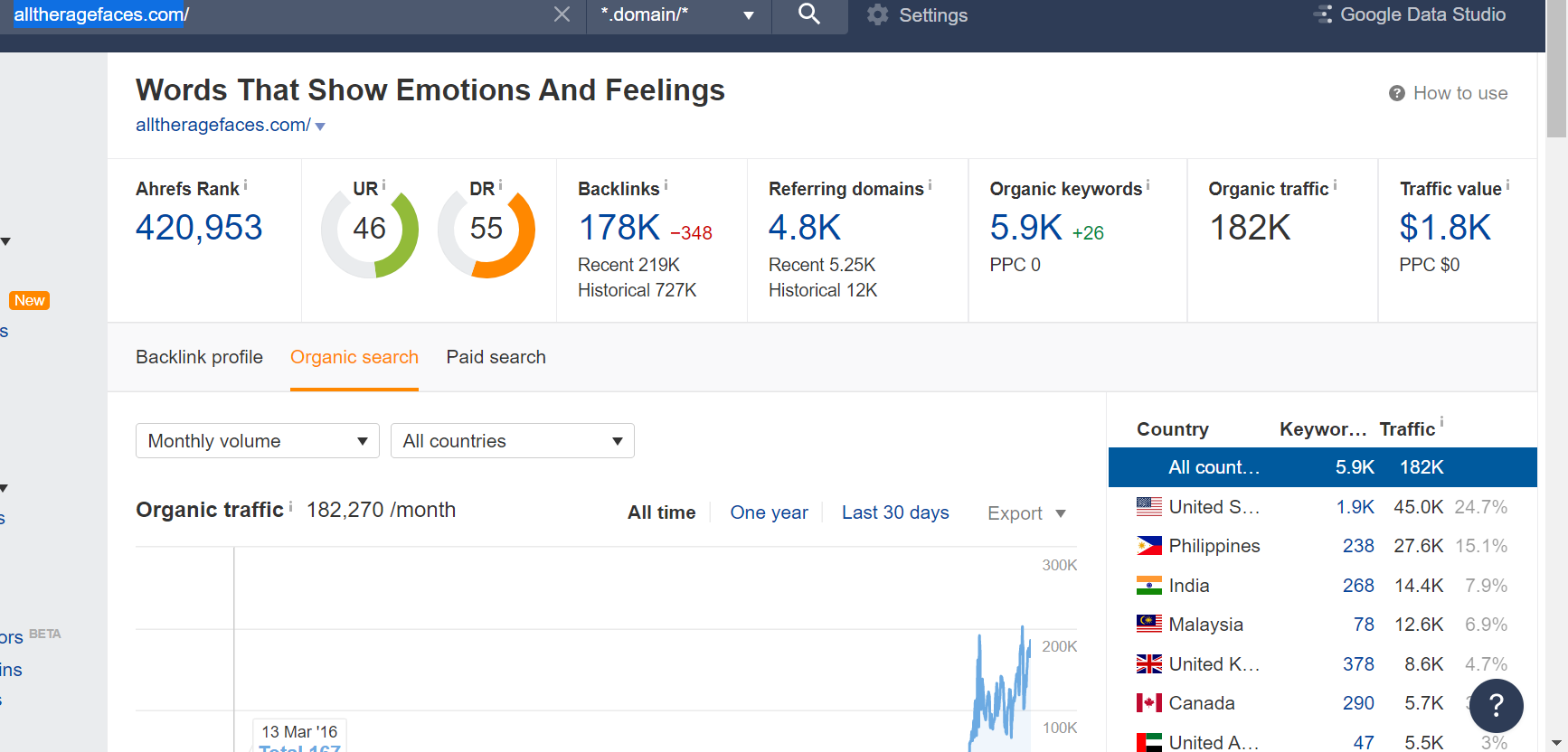Click the India flag icon
Screen dimensions: 1568x752
1149,586
